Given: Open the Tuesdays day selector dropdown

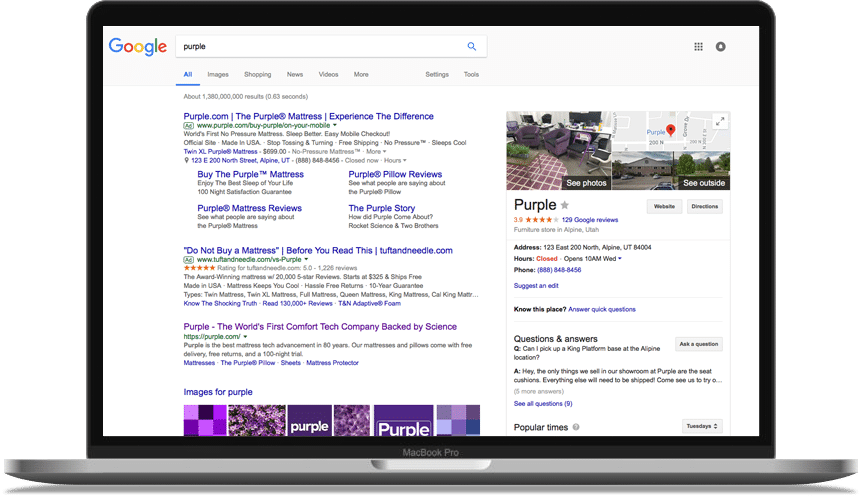Looking at the screenshot, I should pyautogui.click(x=702, y=426).
